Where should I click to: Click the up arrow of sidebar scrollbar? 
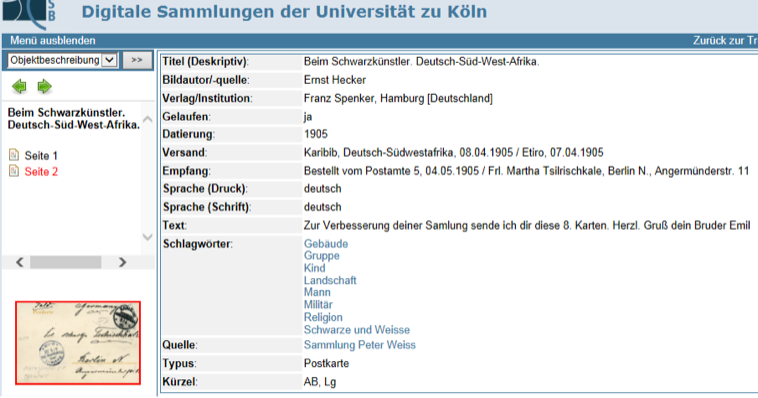coord(147,119)
